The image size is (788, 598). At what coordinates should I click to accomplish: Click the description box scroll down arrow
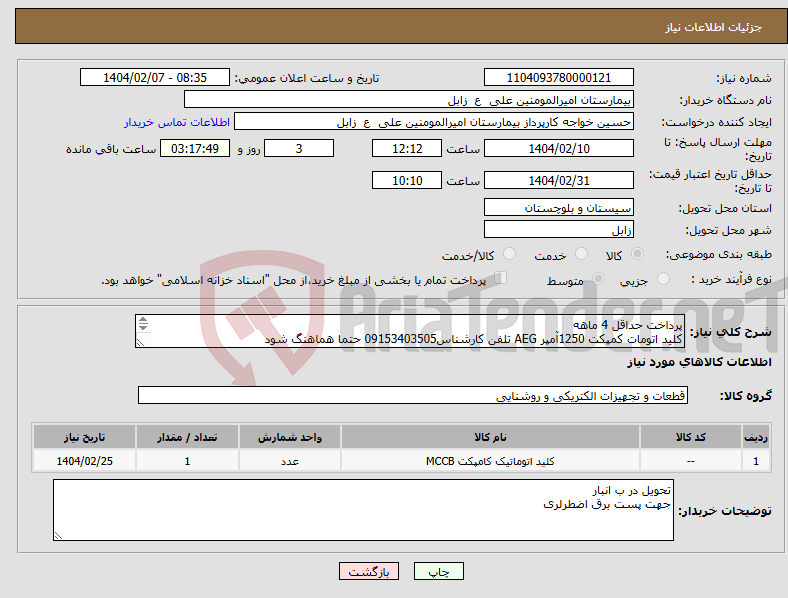(x=143, y=327)
